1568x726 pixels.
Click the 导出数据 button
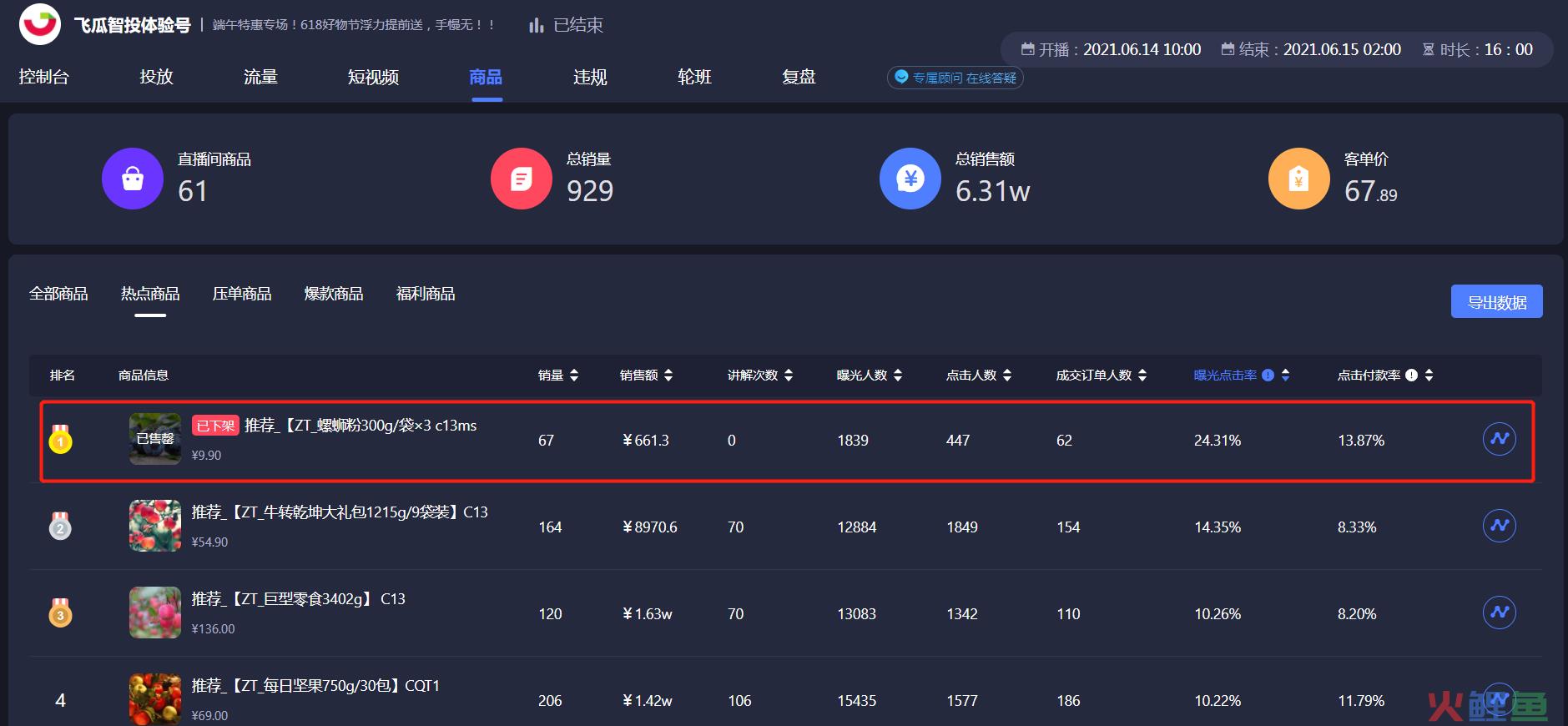(x=1497, y=301)
